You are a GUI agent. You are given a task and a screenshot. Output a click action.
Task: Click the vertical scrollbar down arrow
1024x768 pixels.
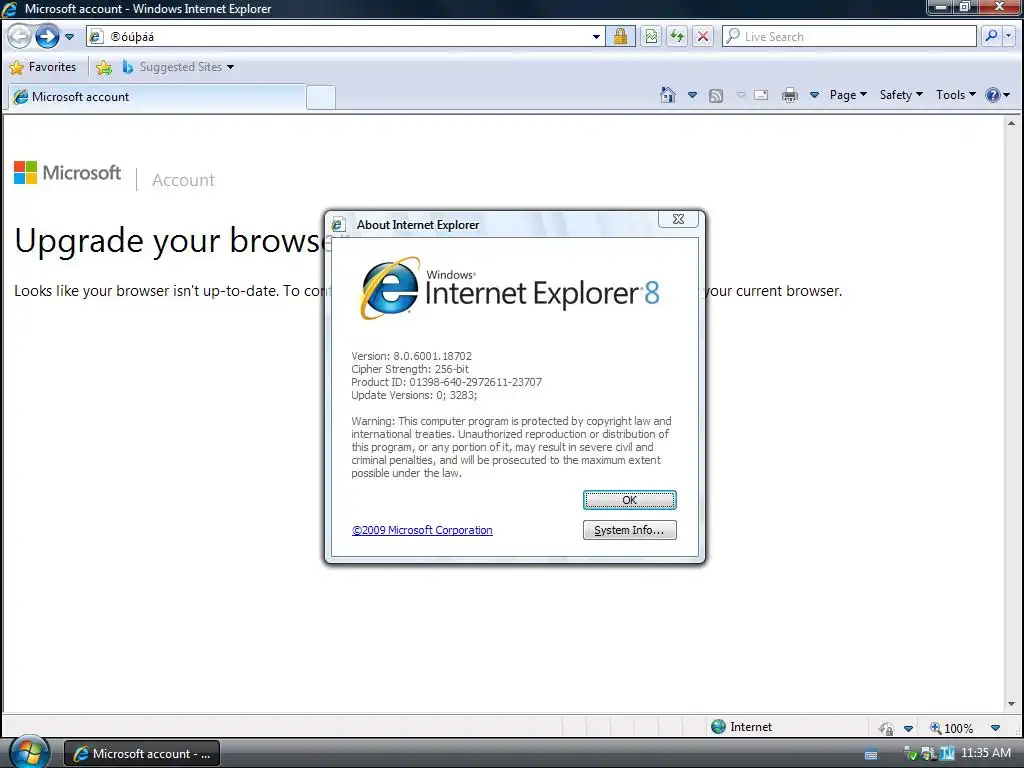pos(1012,704)
